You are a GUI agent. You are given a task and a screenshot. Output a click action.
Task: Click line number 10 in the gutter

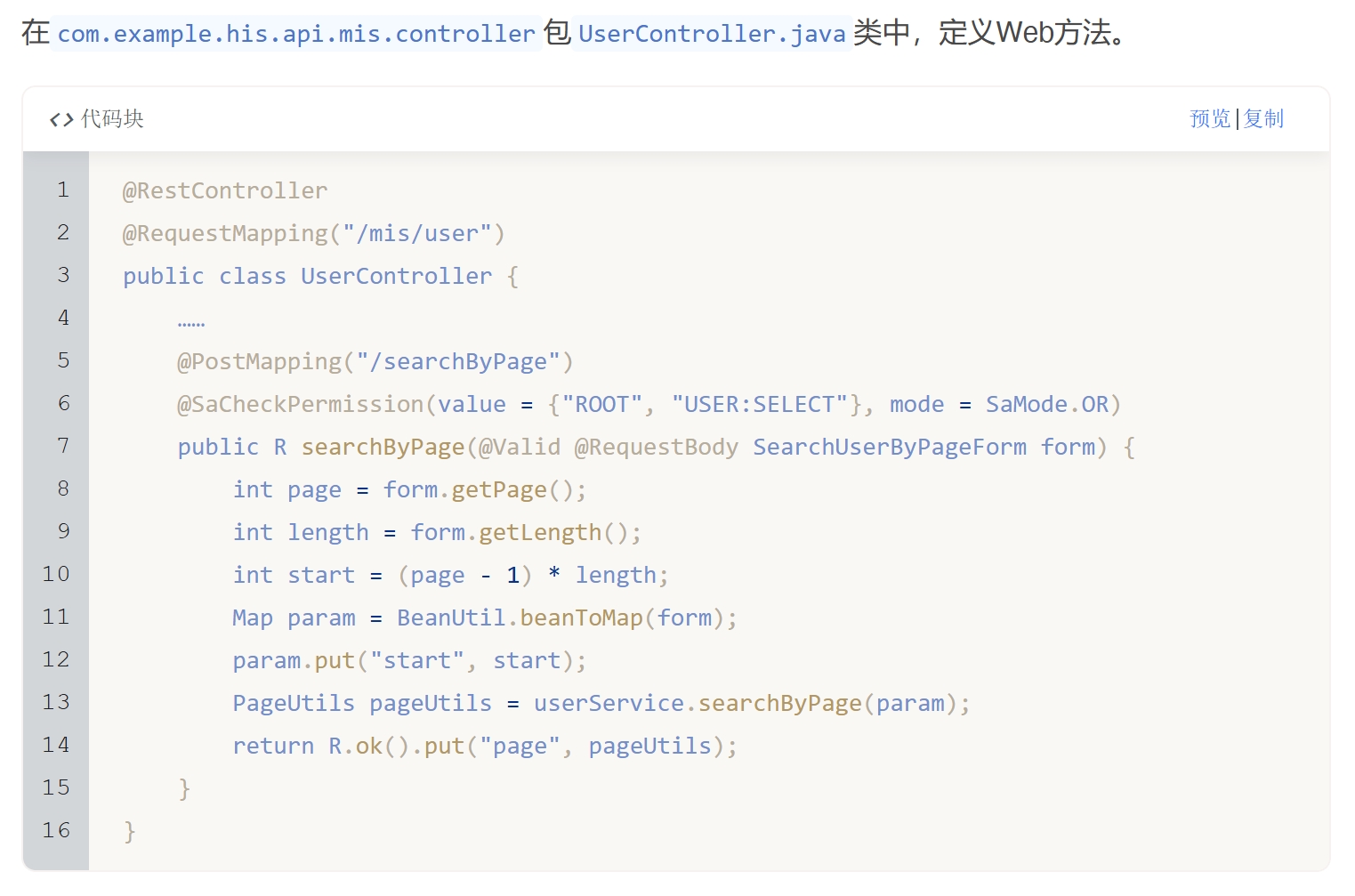pyautogui.click(x=56, y=574)
